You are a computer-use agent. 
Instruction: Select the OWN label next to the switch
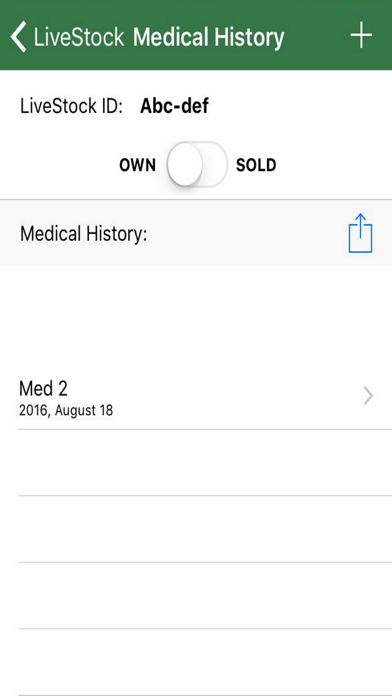(138, 165)
